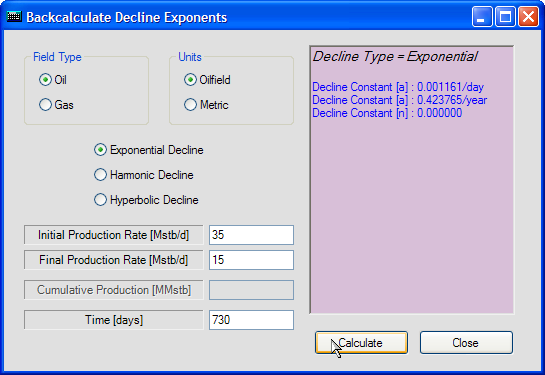Maximize the Backcalculate Decline Exponents window

505,17
